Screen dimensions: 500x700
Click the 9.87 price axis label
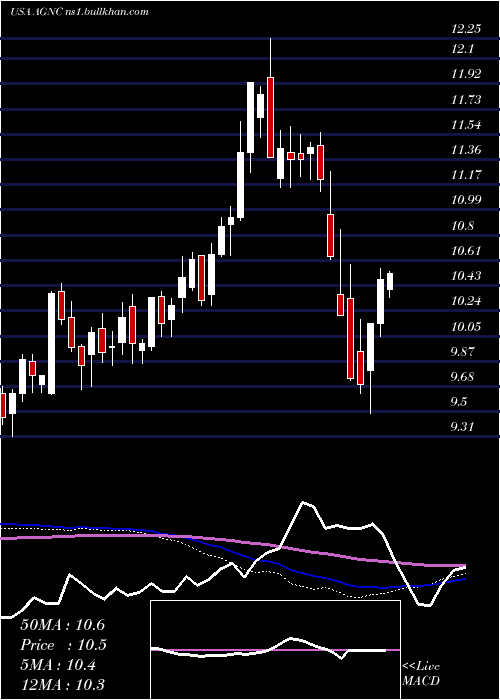coord(462,352)
